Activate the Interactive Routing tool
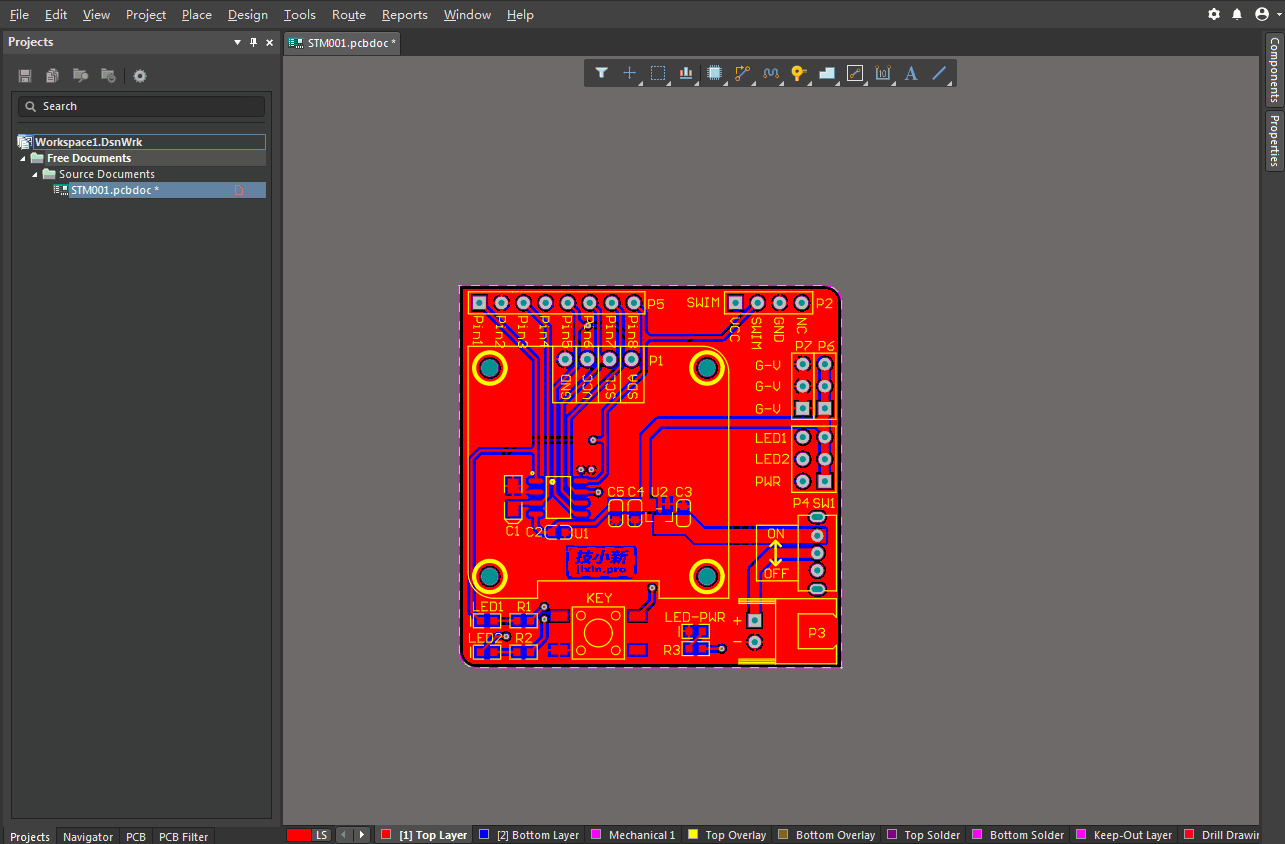This screenshot has height=844, width=1285. coord(742,73)
